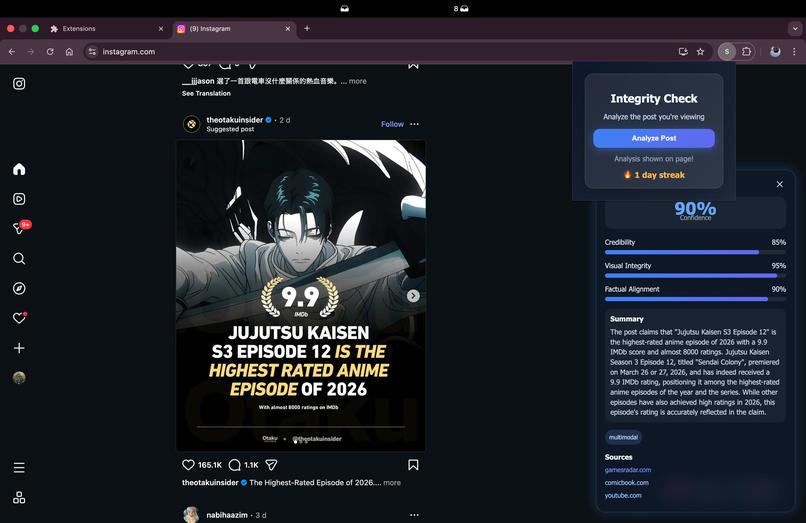
Task: Click browser back arrow
Action: point(12,51)
